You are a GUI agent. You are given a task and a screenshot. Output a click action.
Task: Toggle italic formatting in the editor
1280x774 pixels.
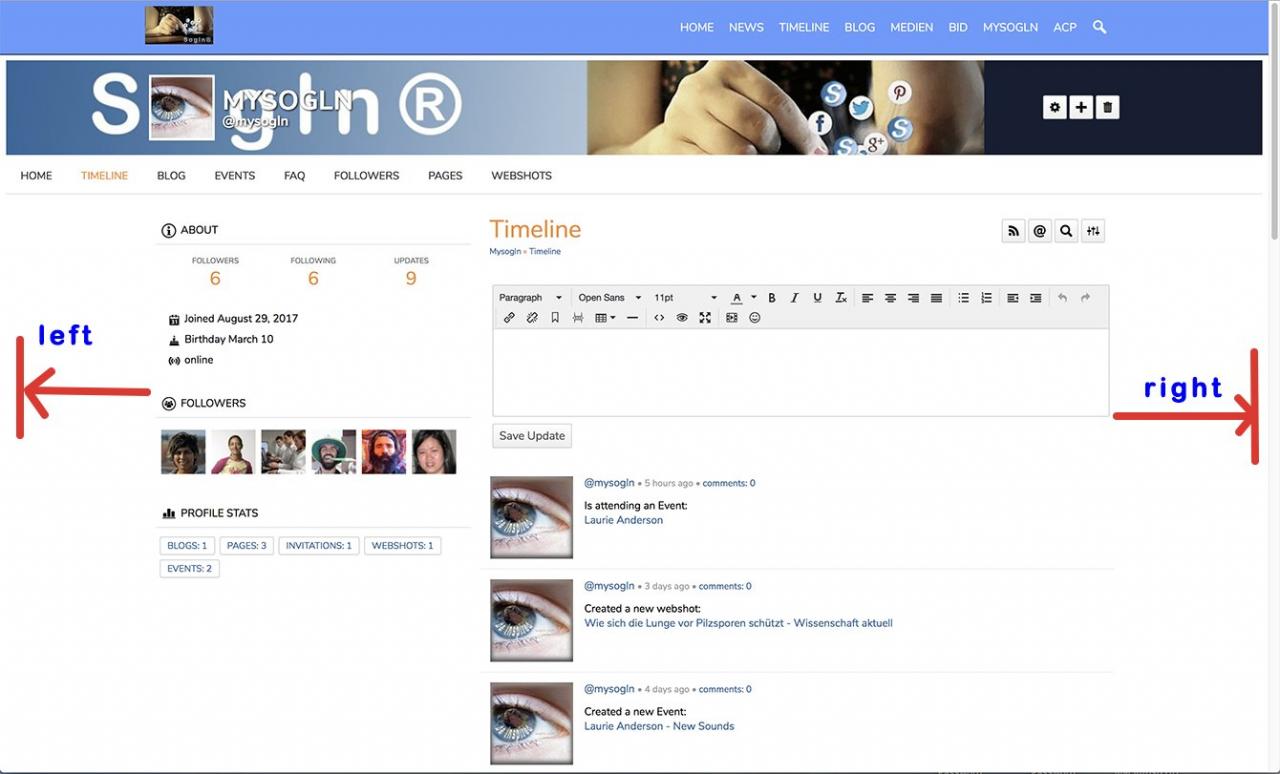[795, 298]
